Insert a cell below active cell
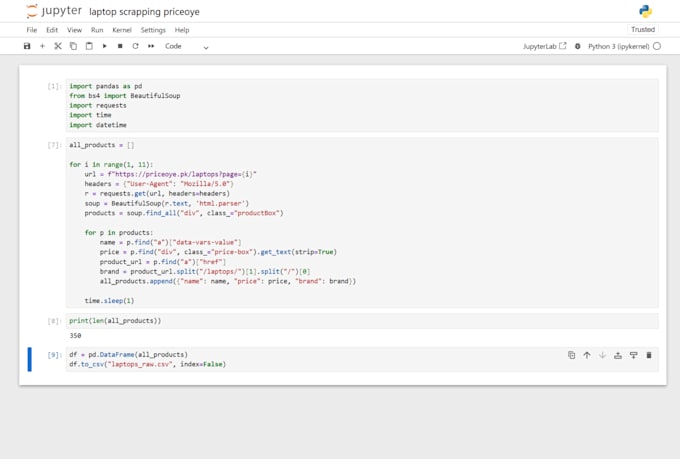This screenshot has width=680, height=459. [x=634, y=355]
